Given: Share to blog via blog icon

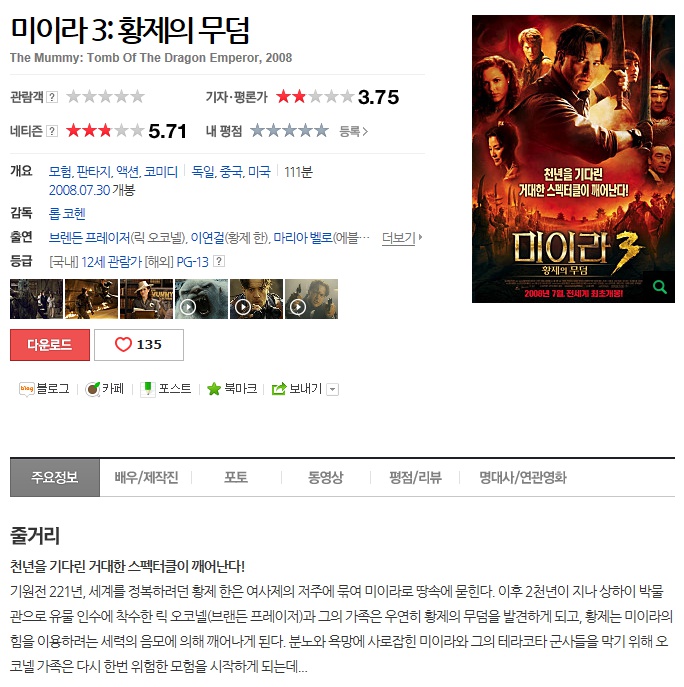Looking at the screenshot, I should pyautogui.click(x=27, y=389).
